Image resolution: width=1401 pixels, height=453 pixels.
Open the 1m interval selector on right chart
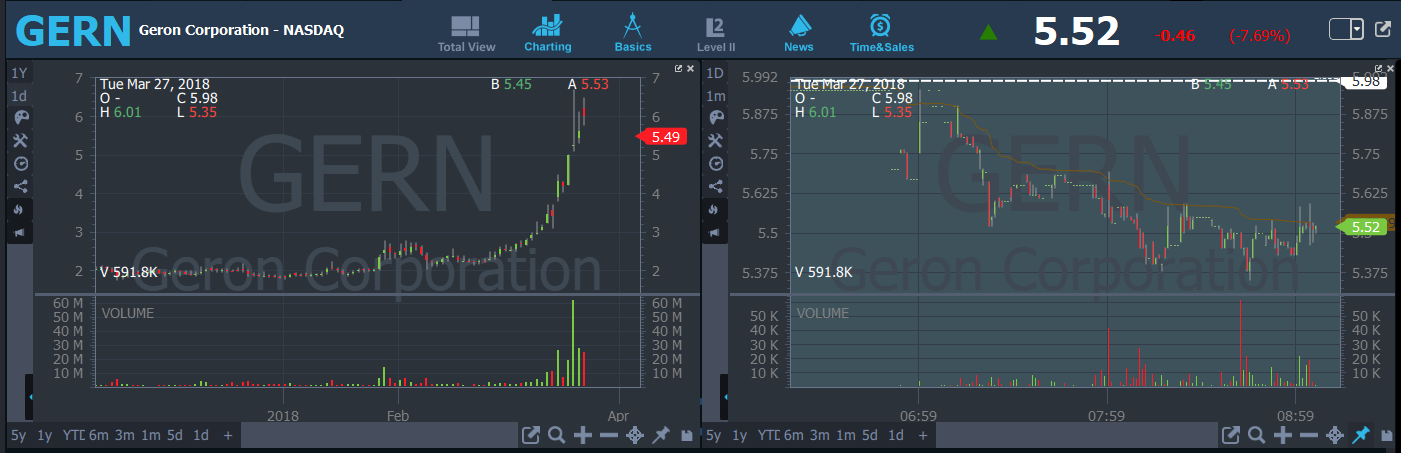tap(715, 96)
